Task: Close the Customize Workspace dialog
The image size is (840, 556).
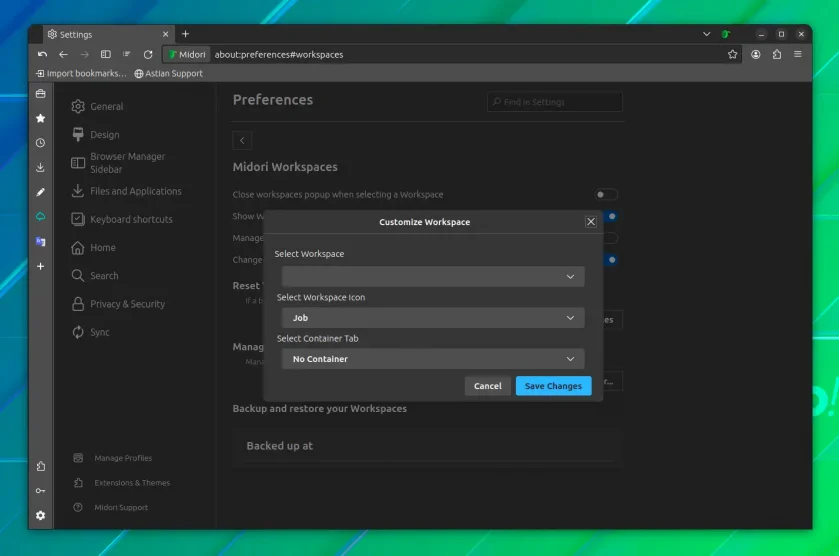Action: coord(591,221)
